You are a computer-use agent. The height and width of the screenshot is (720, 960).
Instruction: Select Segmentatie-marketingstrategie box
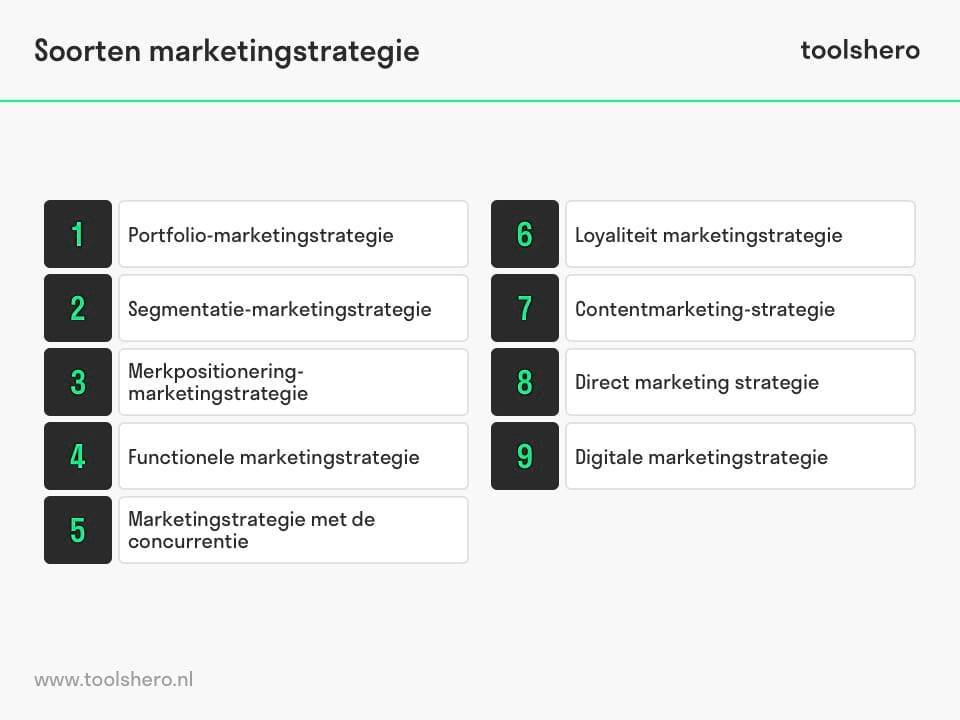293,308
